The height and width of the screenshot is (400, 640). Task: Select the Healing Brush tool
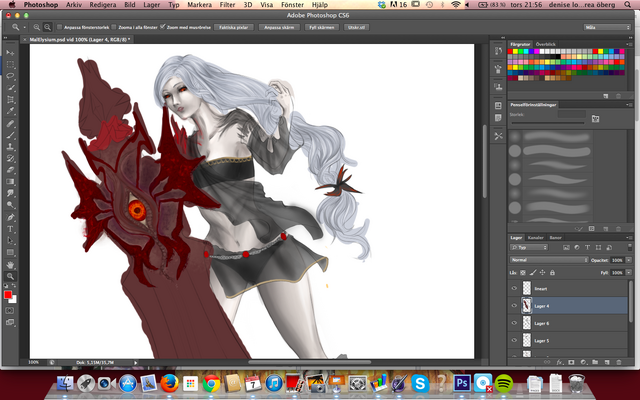[x=10, y=124]
